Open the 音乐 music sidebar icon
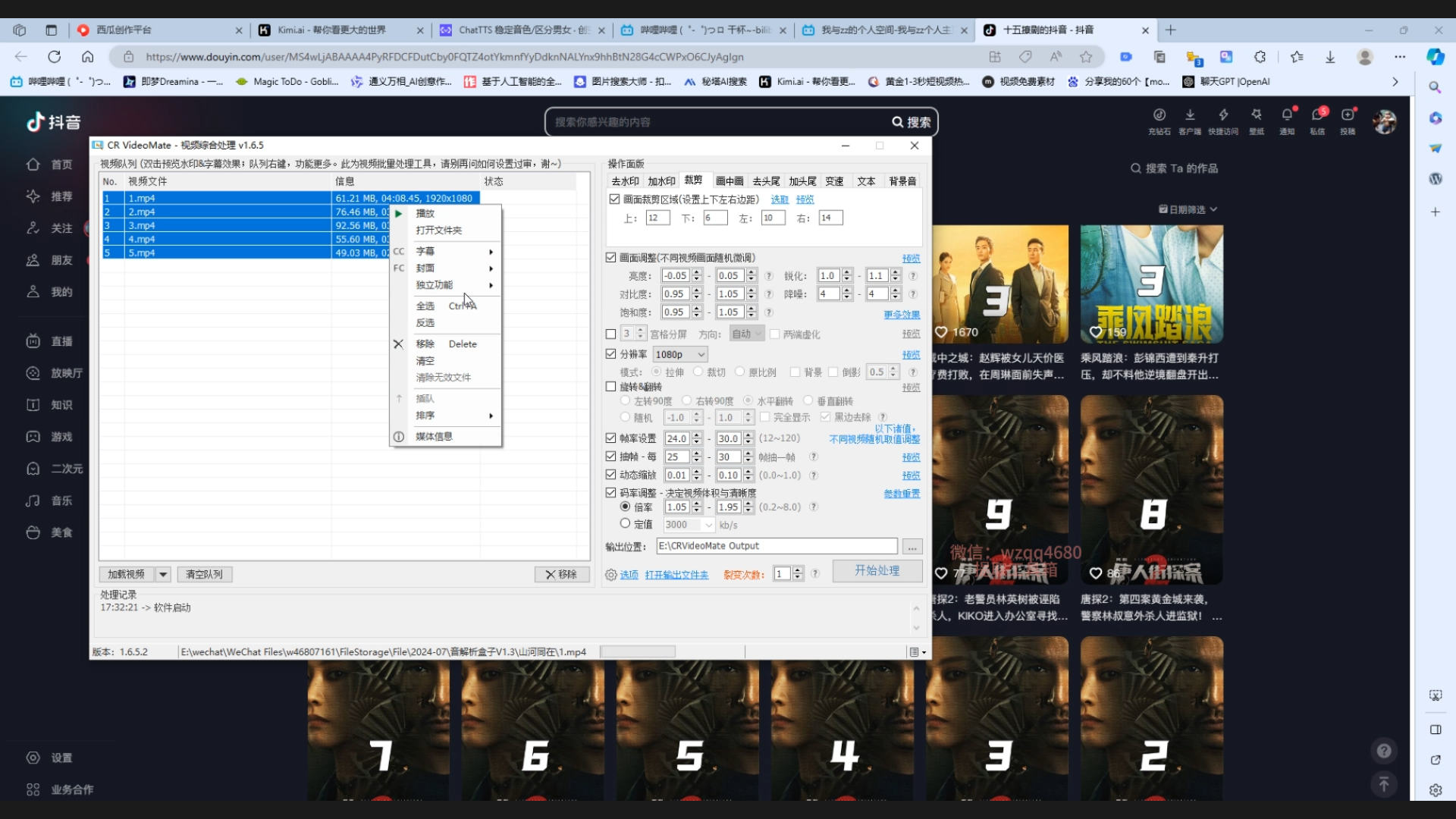The width and height of the screenshot is (1456, 819). tap(33, 500)
